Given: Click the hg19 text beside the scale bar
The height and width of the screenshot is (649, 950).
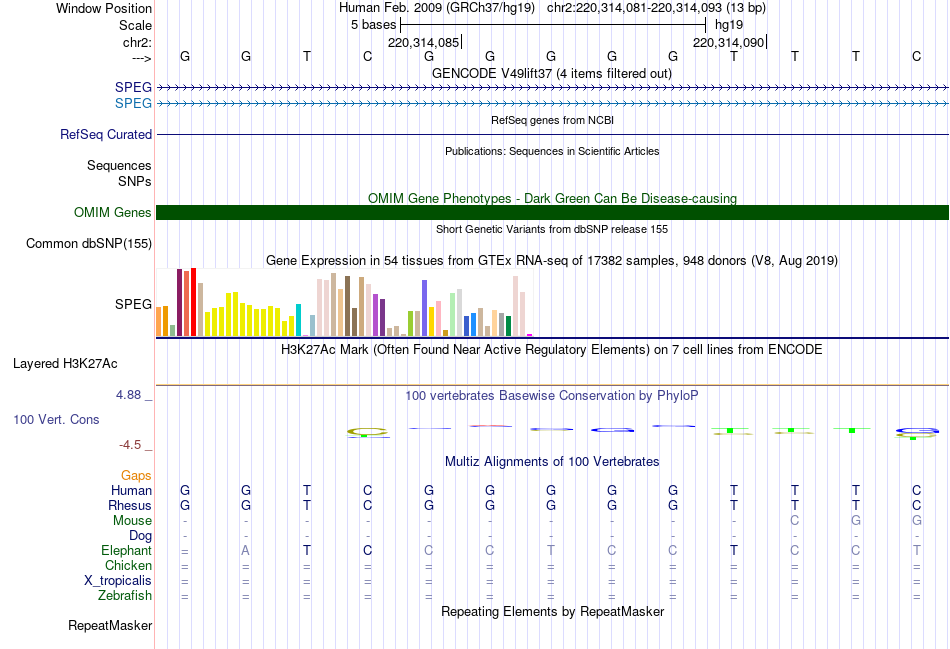Looking at the screenshot, I should tap(729, 25).
